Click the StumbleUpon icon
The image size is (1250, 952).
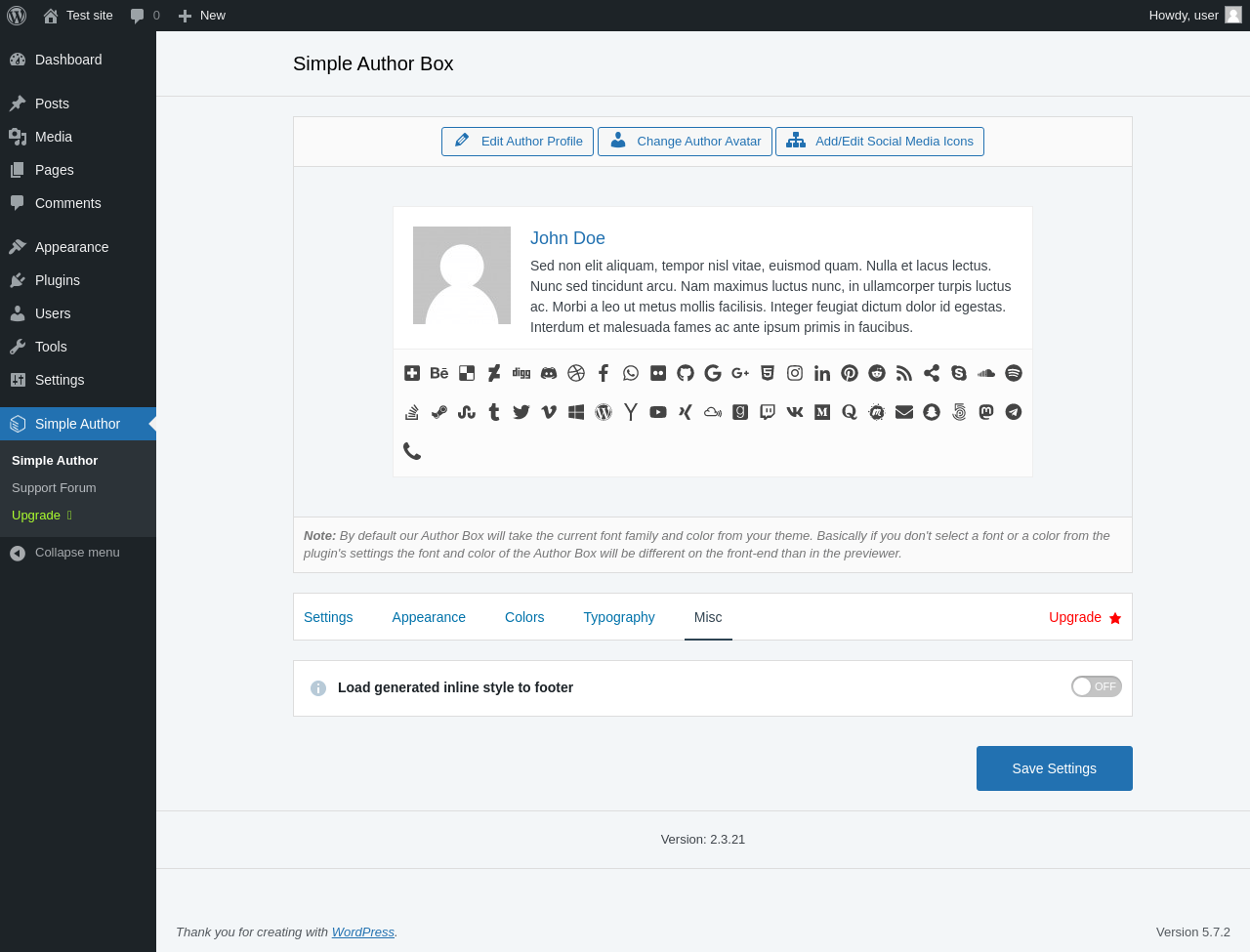(467, 412)
